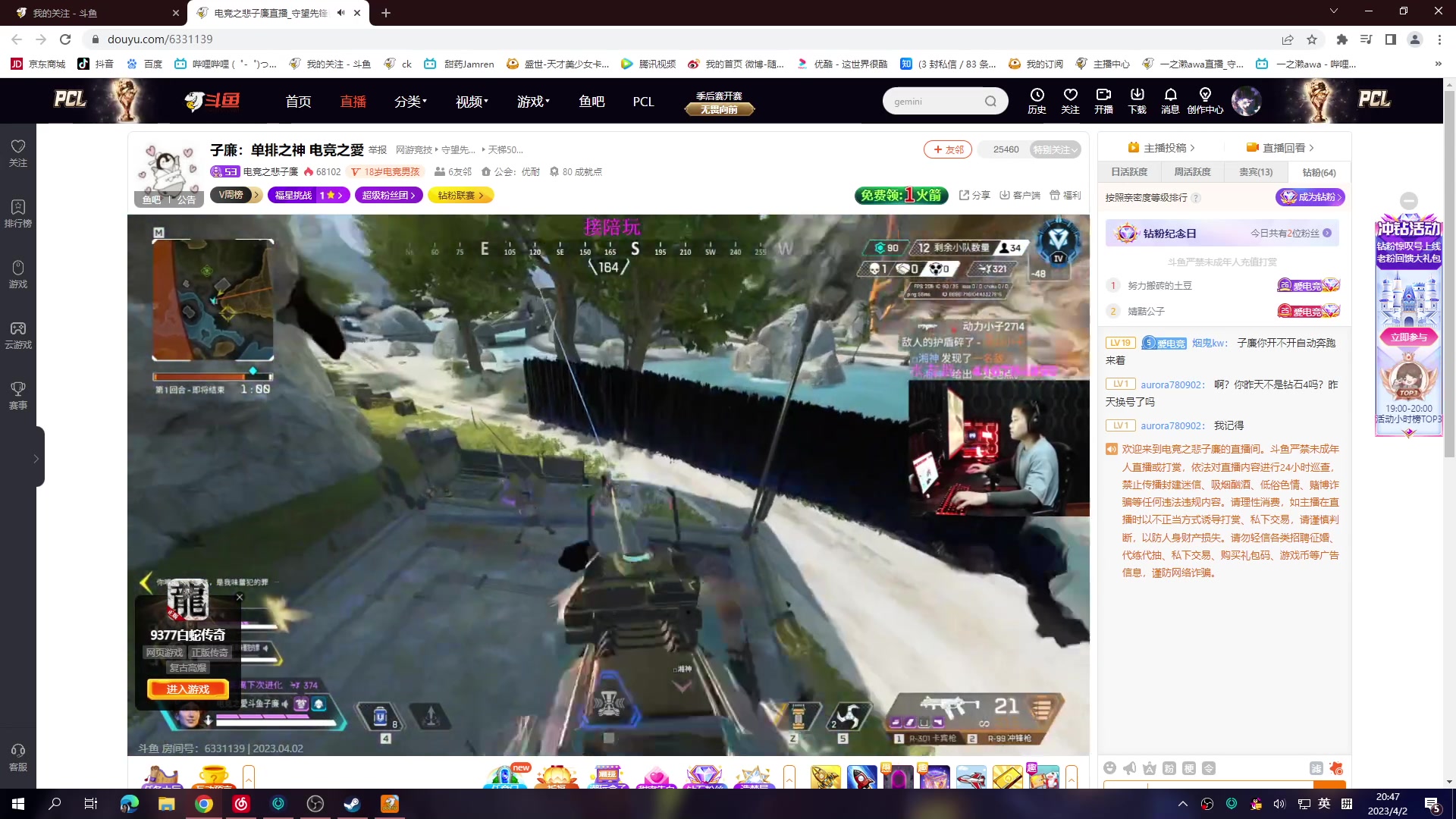This screenshot has height=819, width=1456.
Task: Show hidden system tray icons
Action: (1182, 804)
